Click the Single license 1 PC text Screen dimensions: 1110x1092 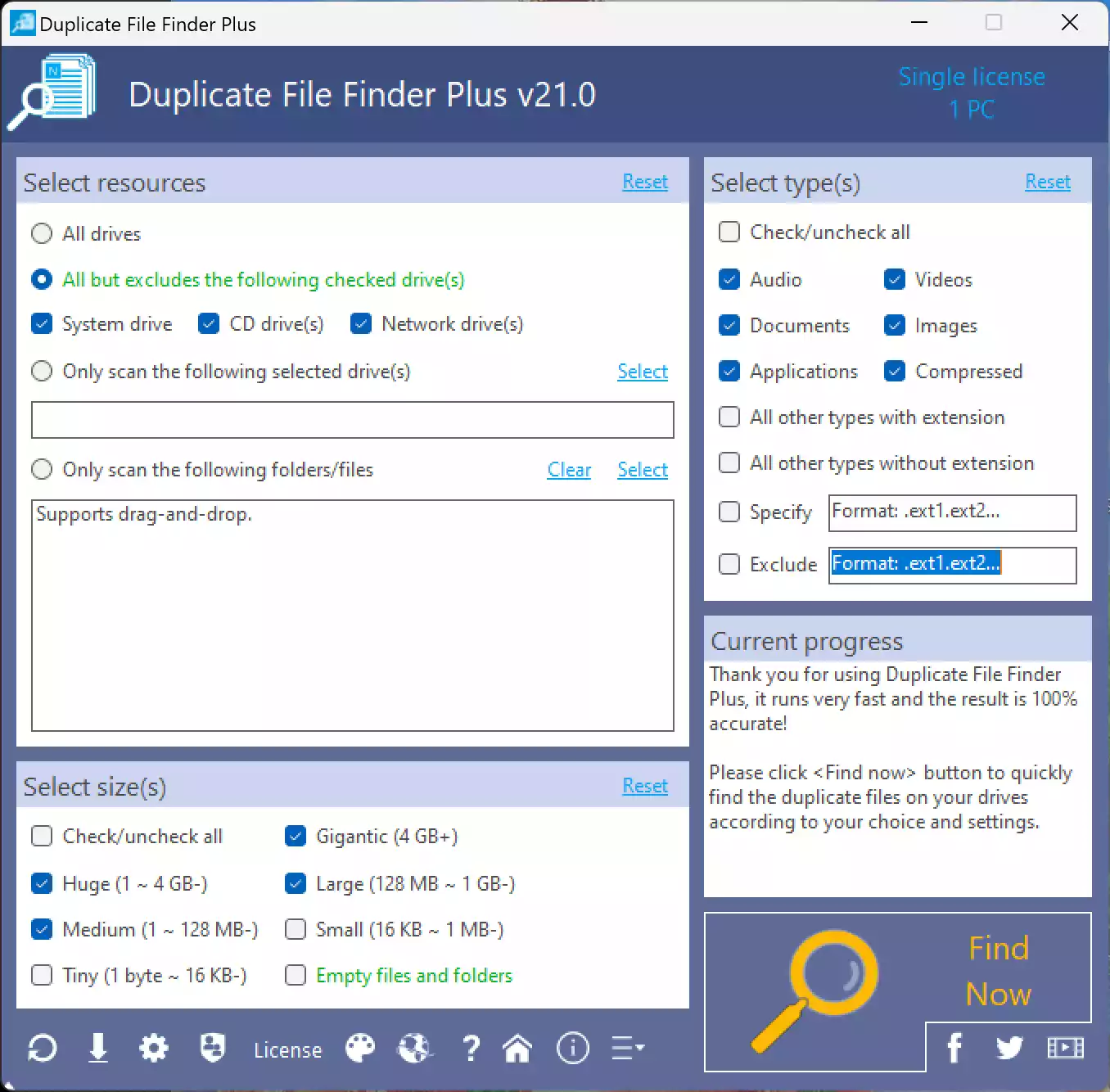pyautogui.click(x=972, y=93)
